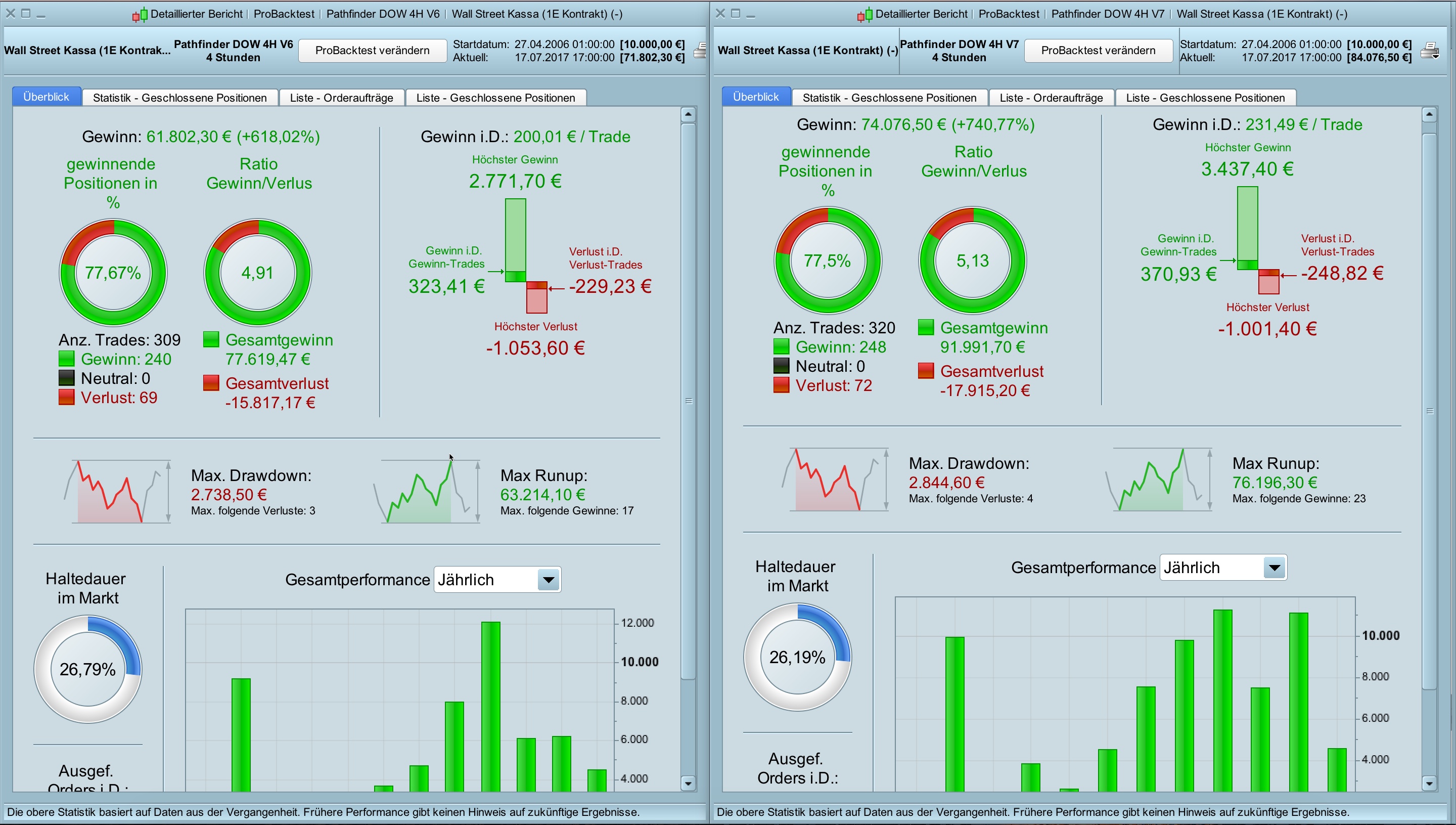
Task: Click the candlestick icon in V6 title bar
Action: 140,15
